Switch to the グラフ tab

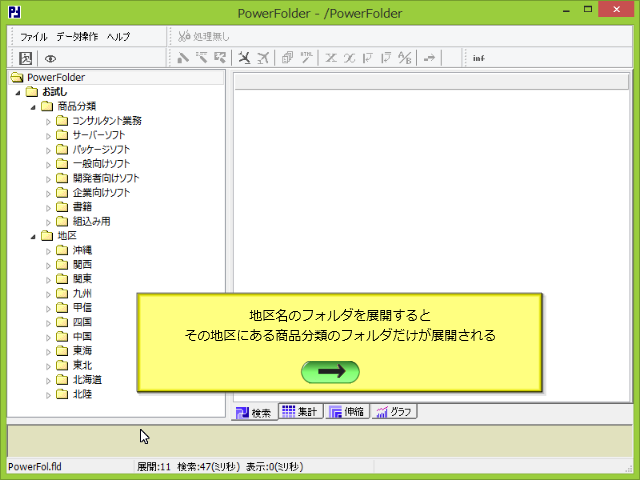pyautogui.click(x=394, y=411)
